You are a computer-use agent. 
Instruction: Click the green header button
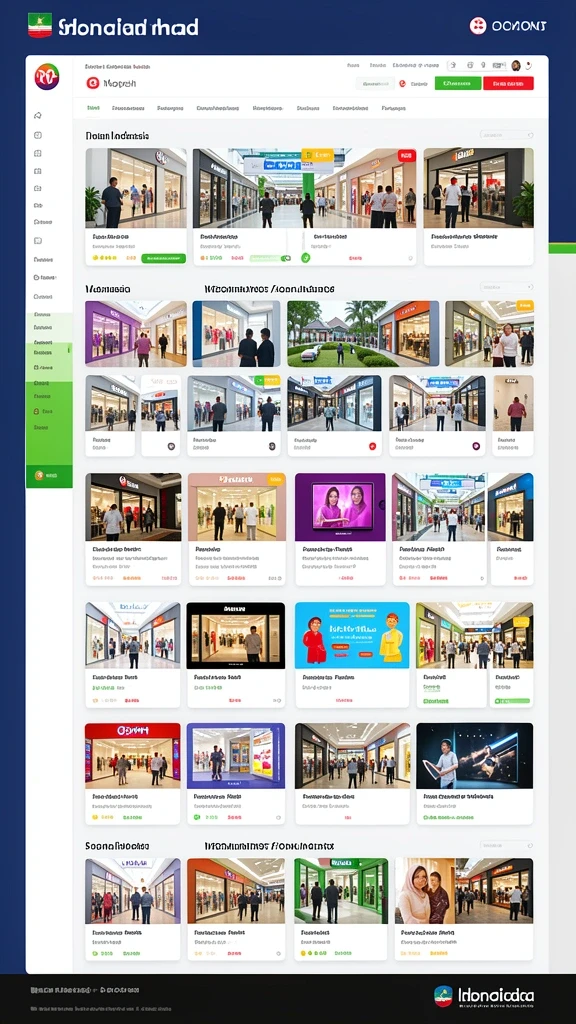click(458, 84)
